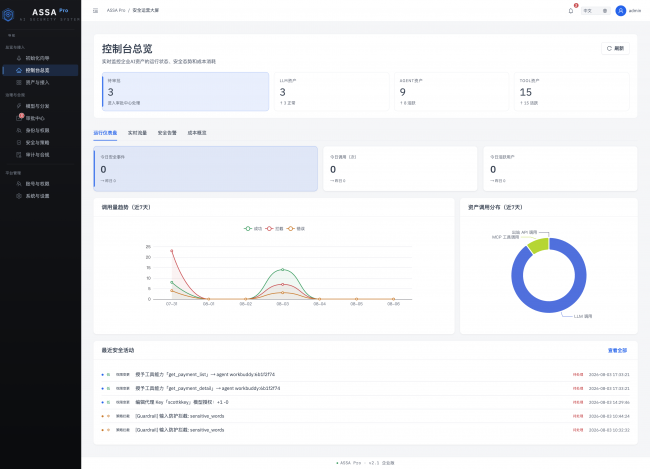Click the globe icon in the language selector
The image size is (650, 469).
pyautogui.click(x=605, y=11)
